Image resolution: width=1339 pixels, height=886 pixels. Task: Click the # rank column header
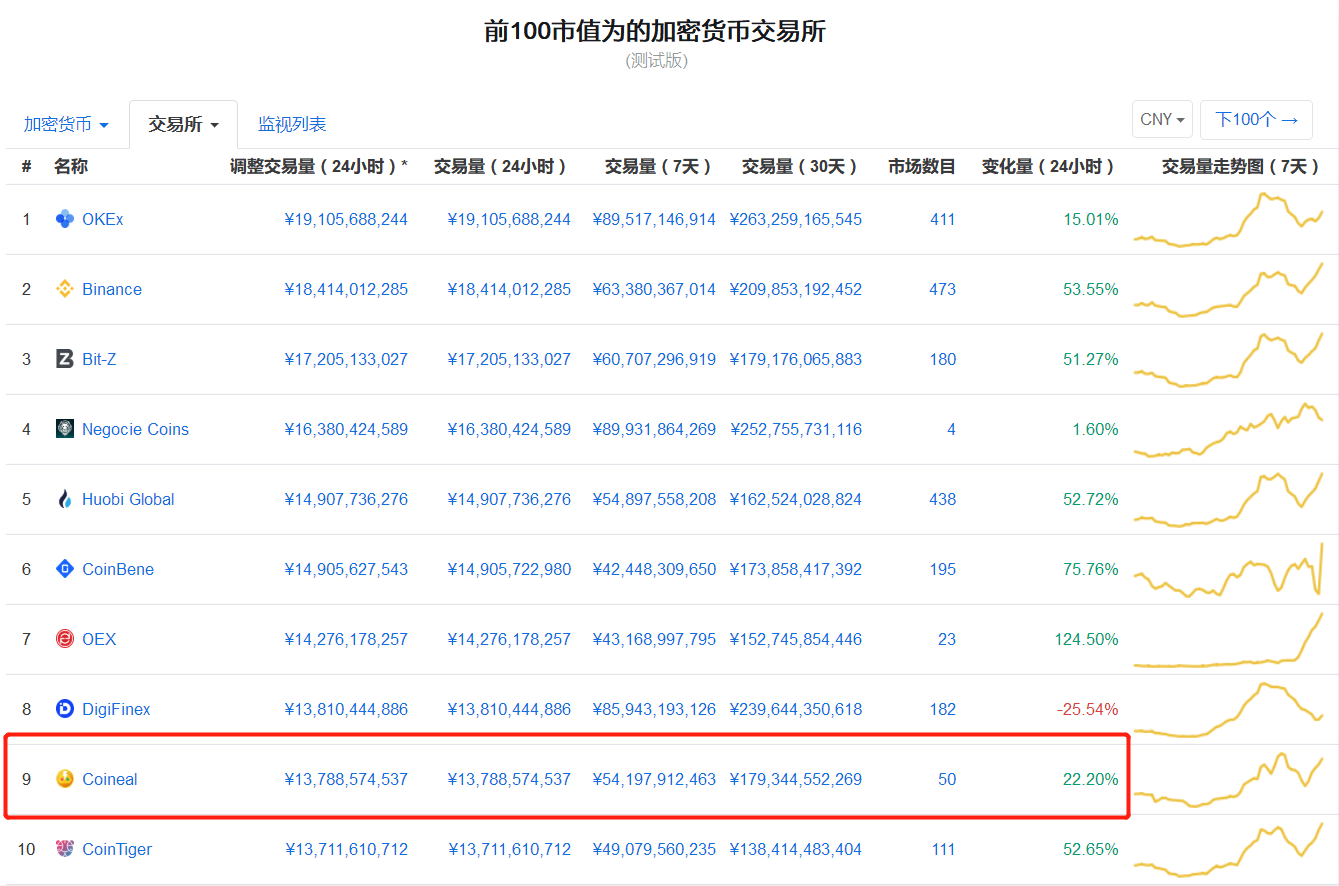click(x=26, y=167)
